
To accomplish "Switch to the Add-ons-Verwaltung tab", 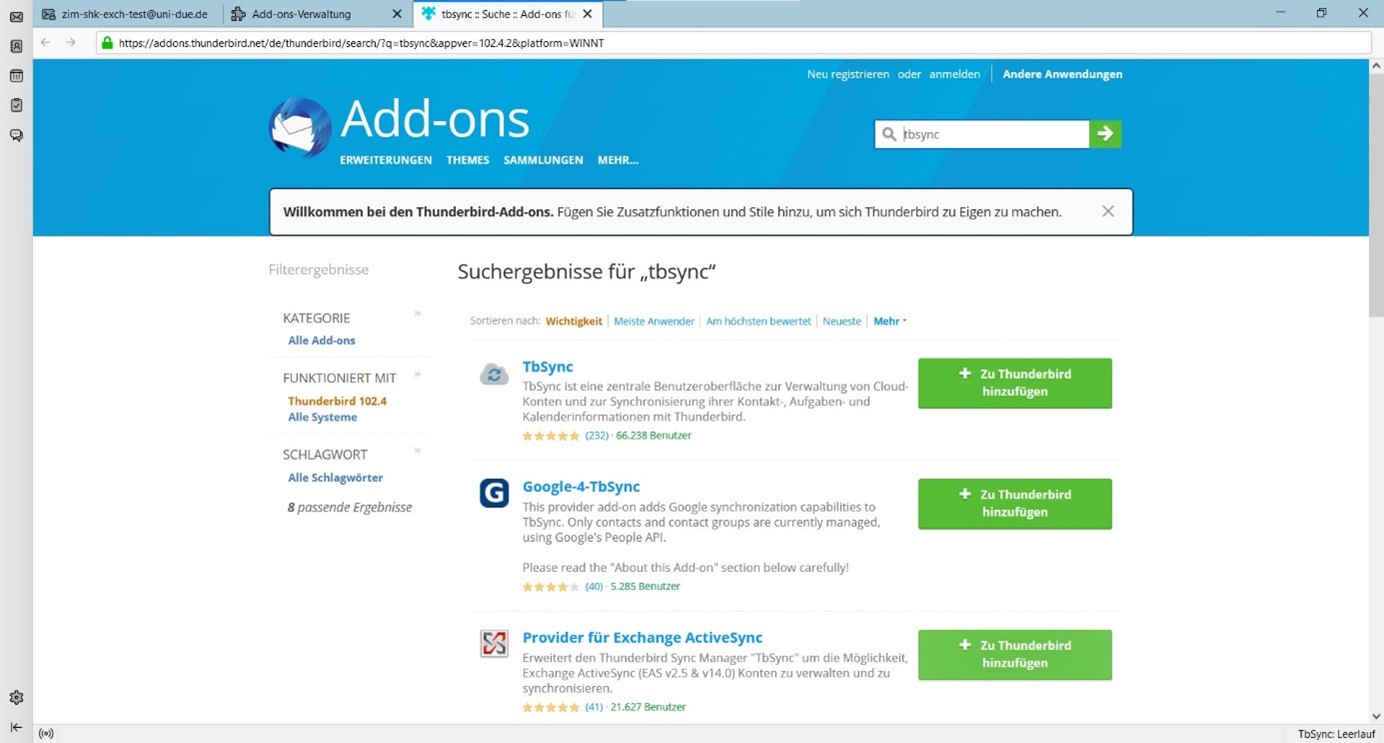I will pos(301,14).
